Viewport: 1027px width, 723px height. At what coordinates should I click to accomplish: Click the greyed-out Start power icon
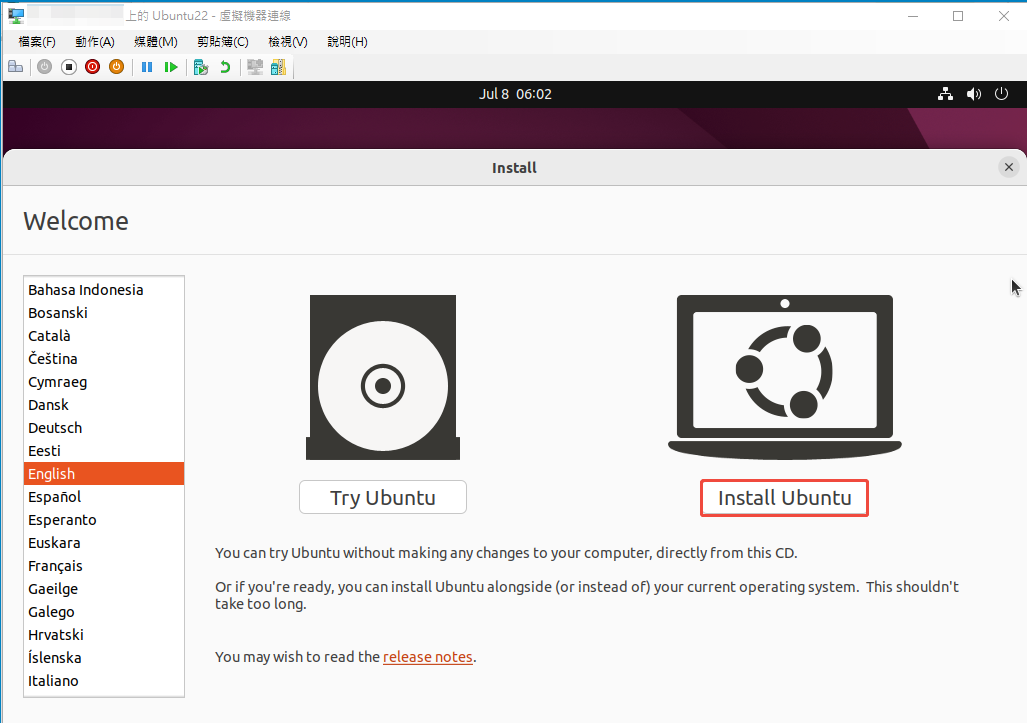(x=45, y=67)
